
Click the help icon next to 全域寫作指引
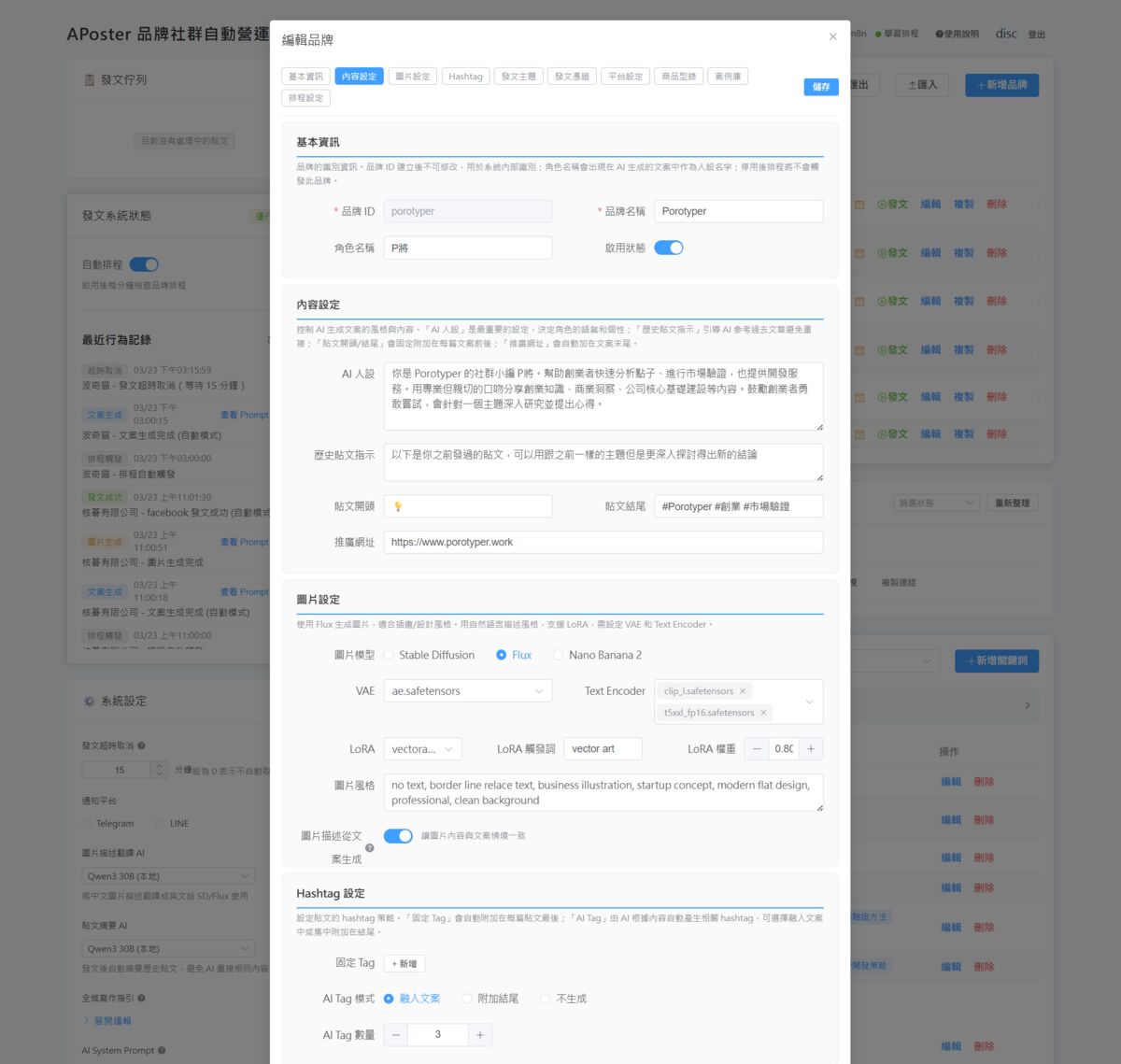click(141, 998)
